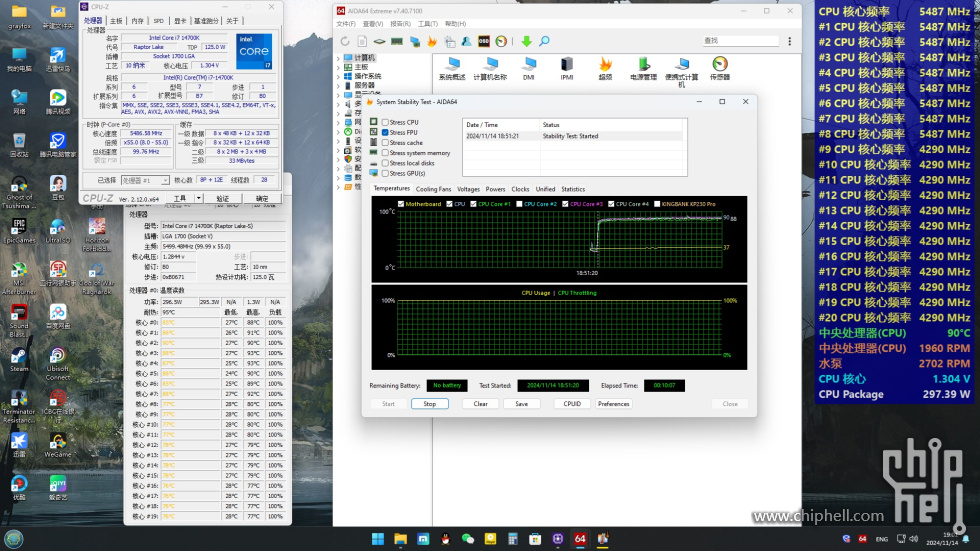This screenshot has width=980, height=551.
Task: Open the 传感器 gauge icon
Action: tap(719, 69)
